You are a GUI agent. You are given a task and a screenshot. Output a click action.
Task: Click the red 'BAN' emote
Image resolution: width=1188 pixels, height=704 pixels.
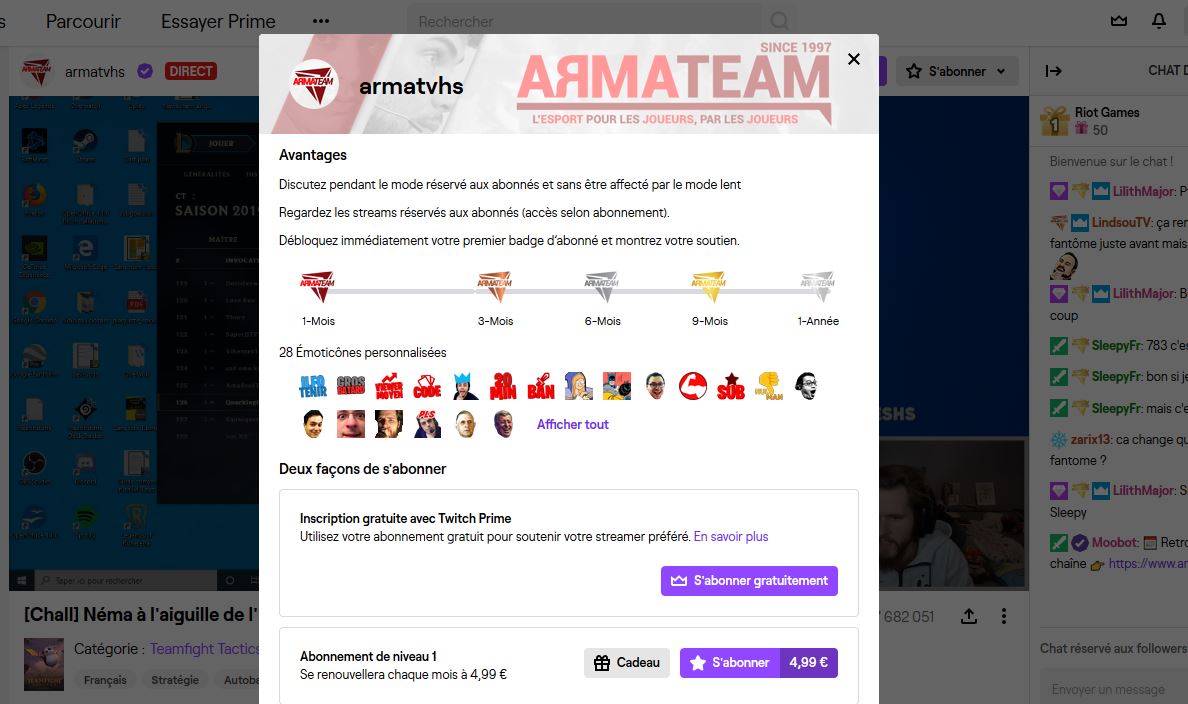[540, 386]
